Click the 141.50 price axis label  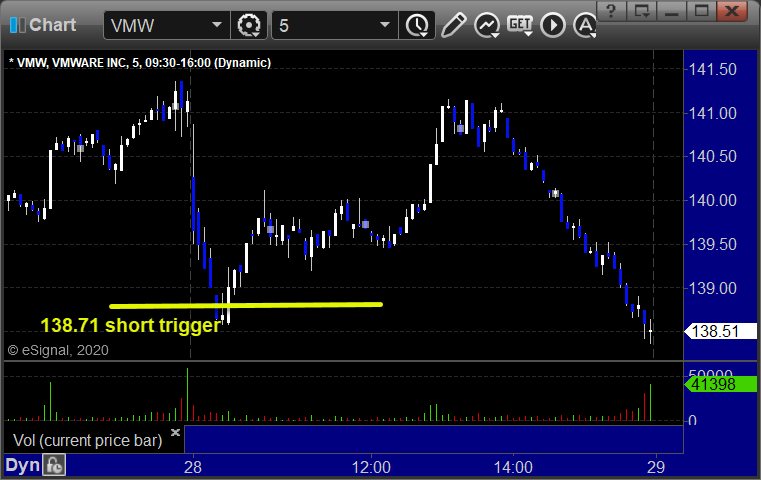[713, 69]
